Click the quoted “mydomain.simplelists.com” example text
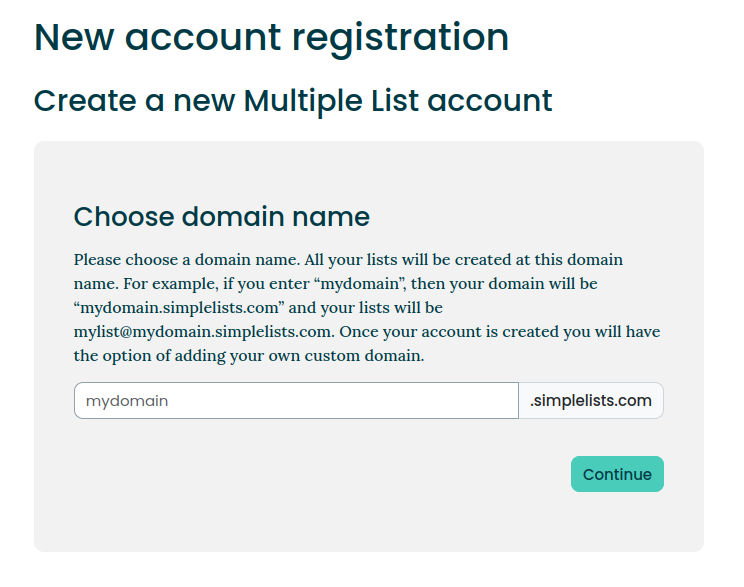This screenshot has width=744, height=587. [174, 308]
